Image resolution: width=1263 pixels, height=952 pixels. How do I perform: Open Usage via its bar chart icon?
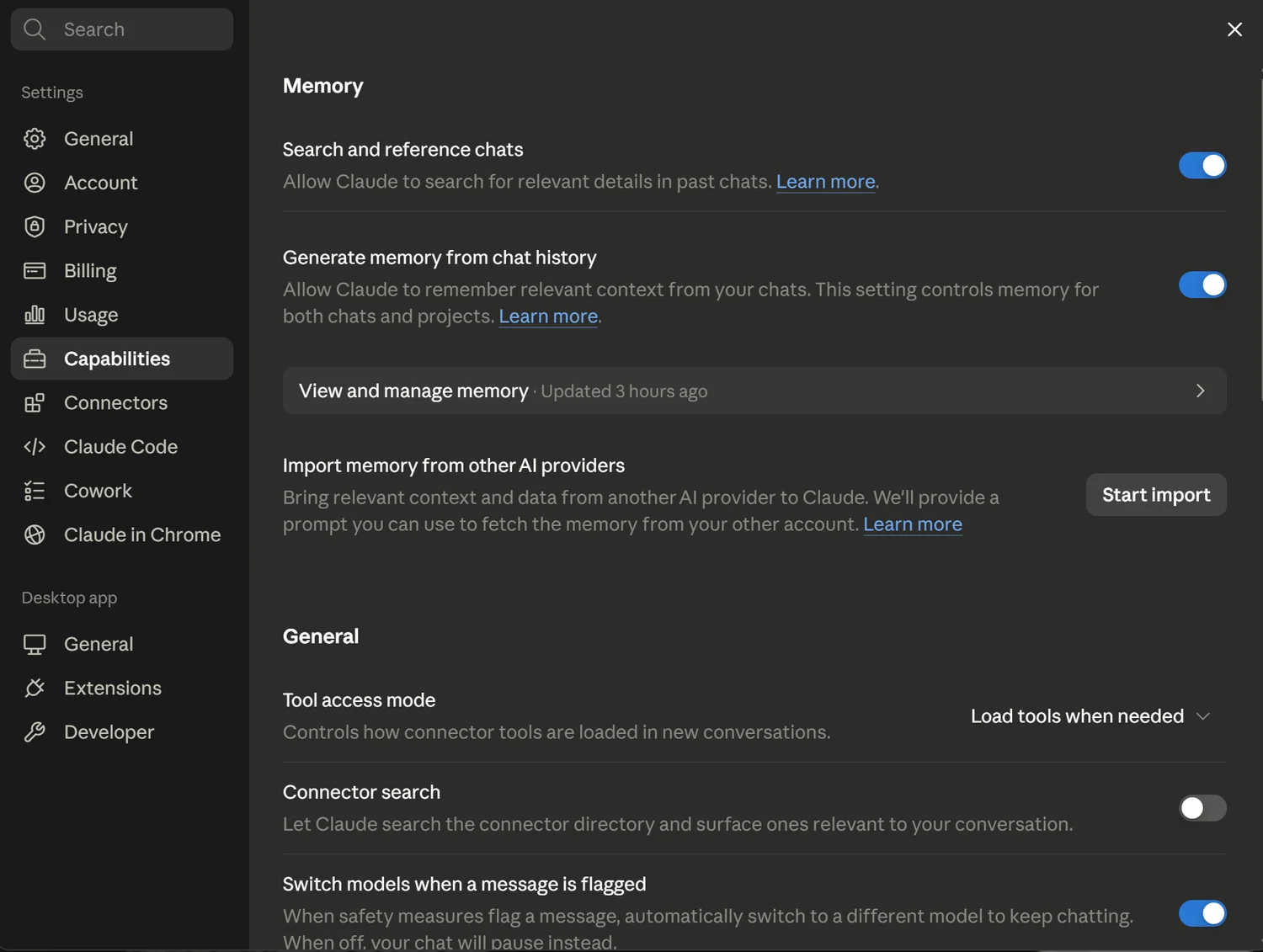point(35,315)
